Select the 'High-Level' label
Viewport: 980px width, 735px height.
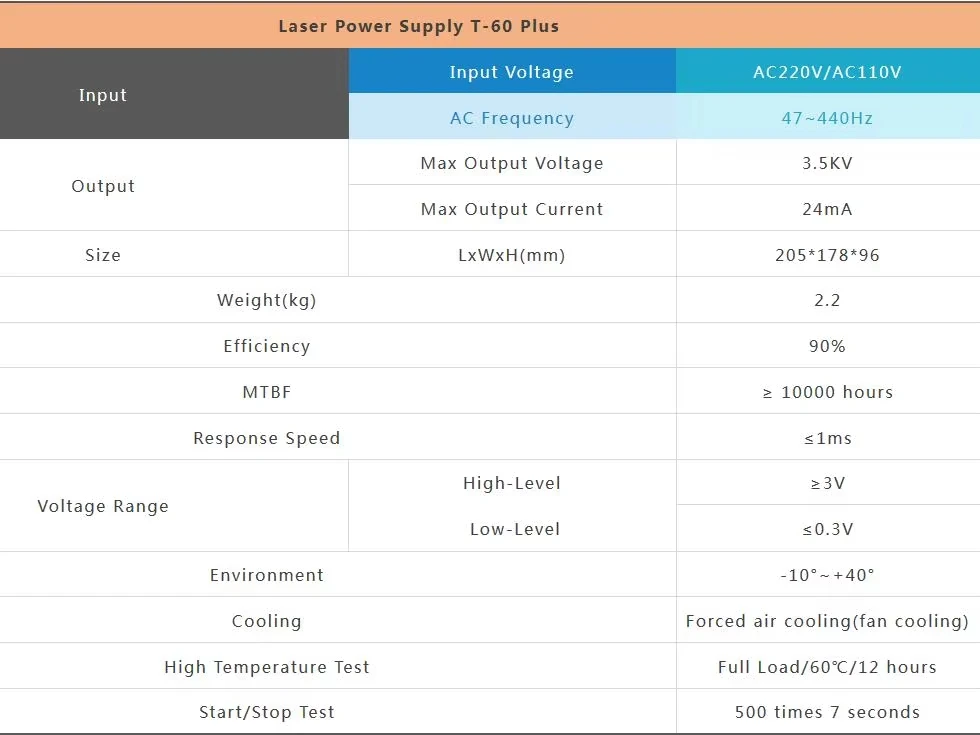pyautogui.click(x=512, y=483)
